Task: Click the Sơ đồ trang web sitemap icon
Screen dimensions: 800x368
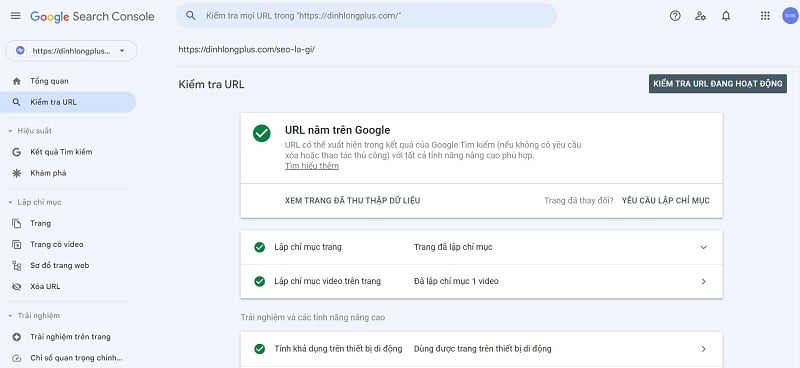Action: 17,265
